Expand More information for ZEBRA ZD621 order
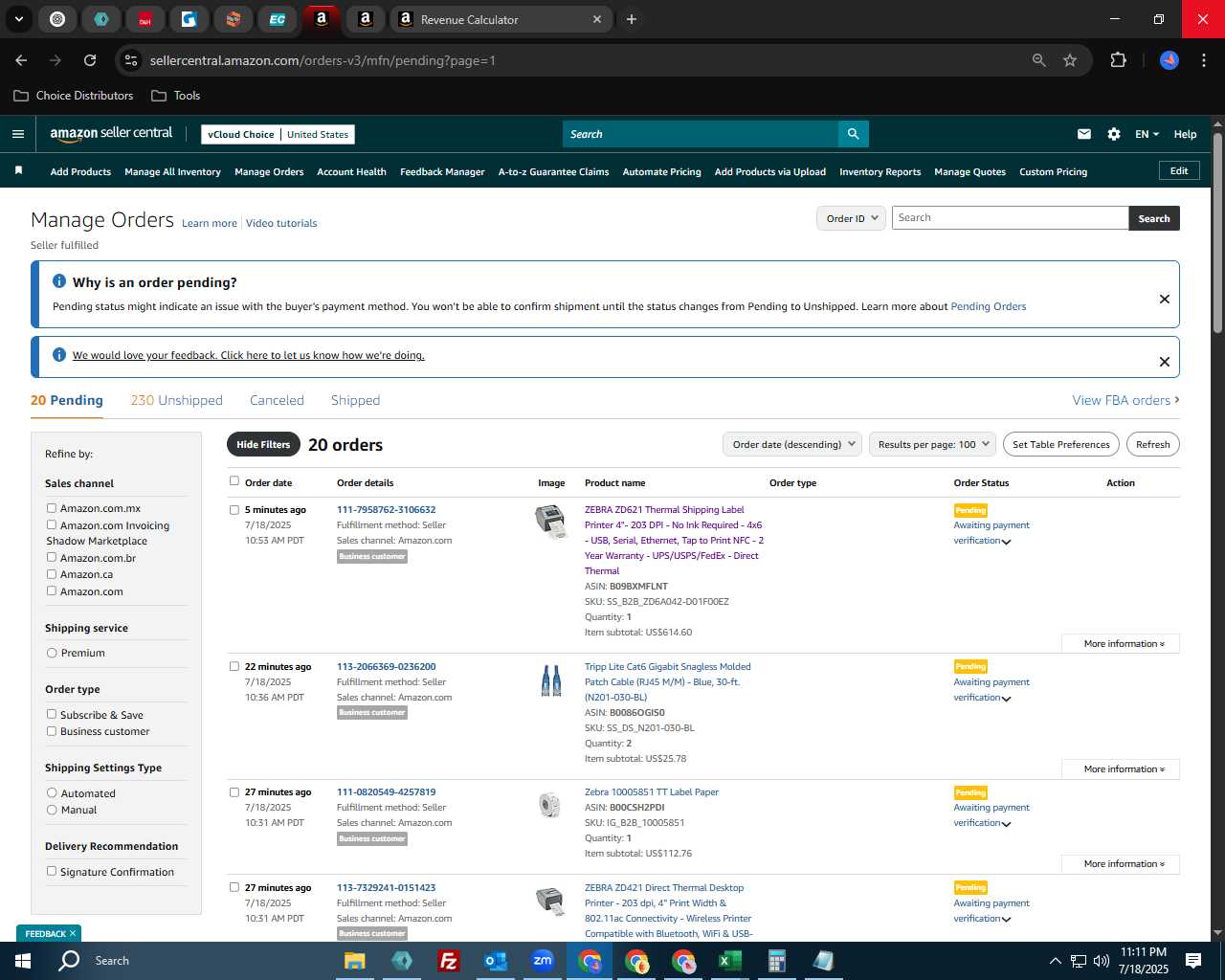The width and height of the screenshot is (1225, 980). 1121,644
